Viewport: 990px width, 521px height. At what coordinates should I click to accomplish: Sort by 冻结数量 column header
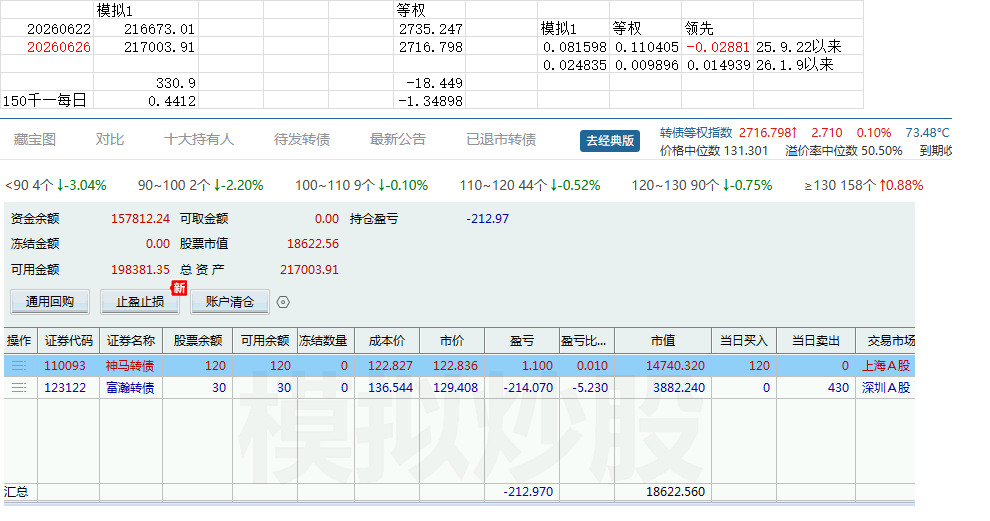[x=326, y=341]
